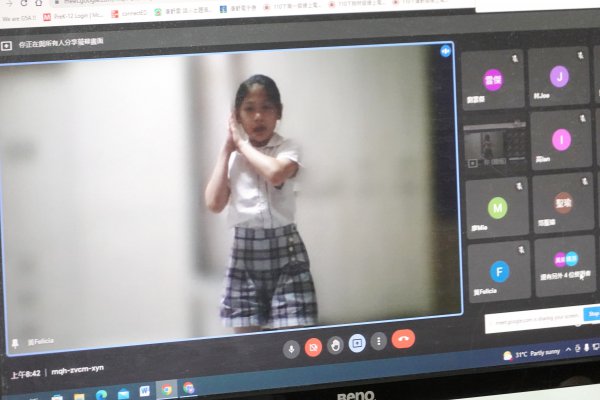This screenshot has width=600, height=400.
Task: Click the muted mic icon on Felicia's F tile
Action: pos(521,250)
